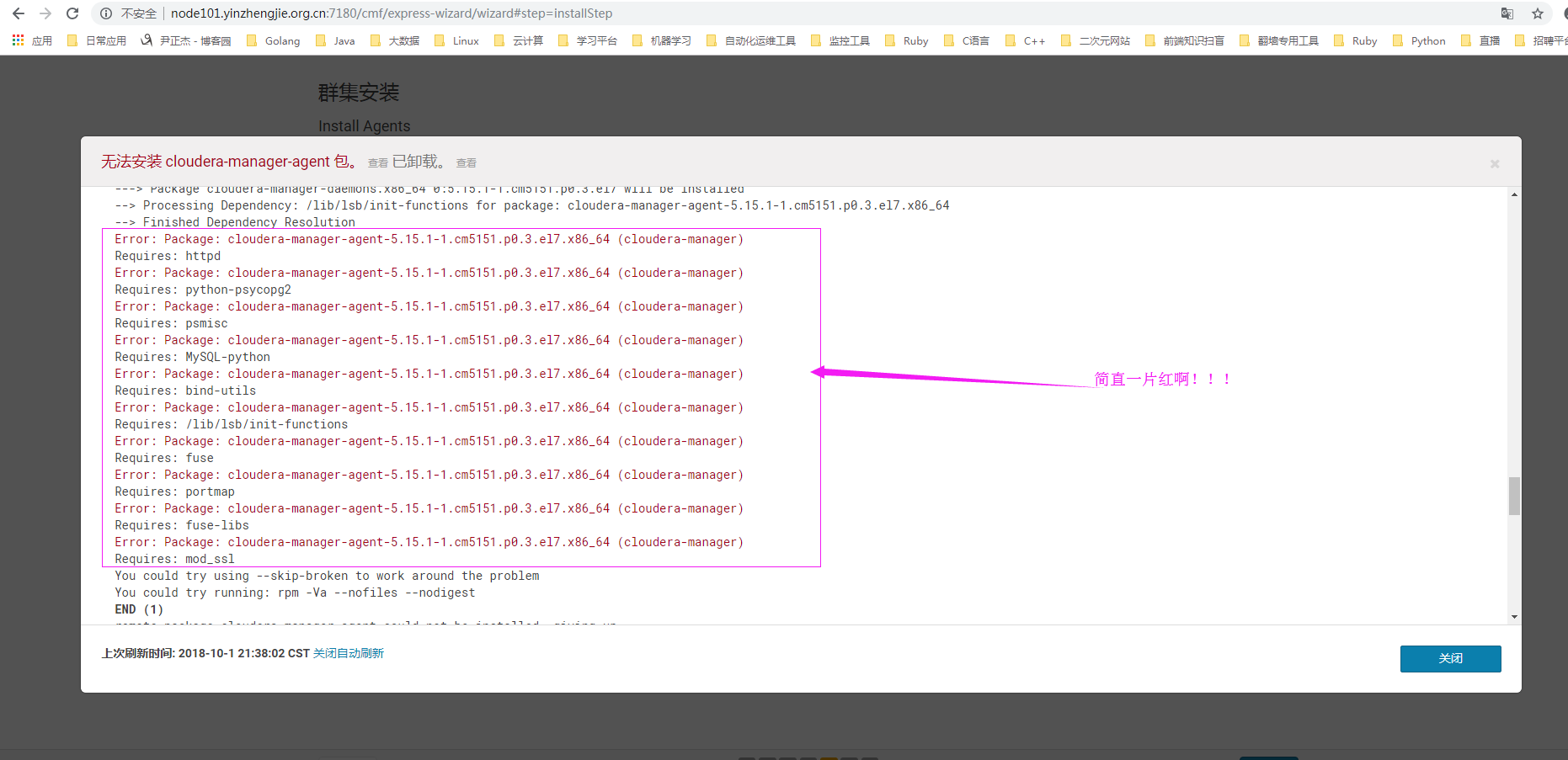This screenshot has width=1568, height=760.
Task: Click 'Processing Dependency' log line
Action: [532, 205]
